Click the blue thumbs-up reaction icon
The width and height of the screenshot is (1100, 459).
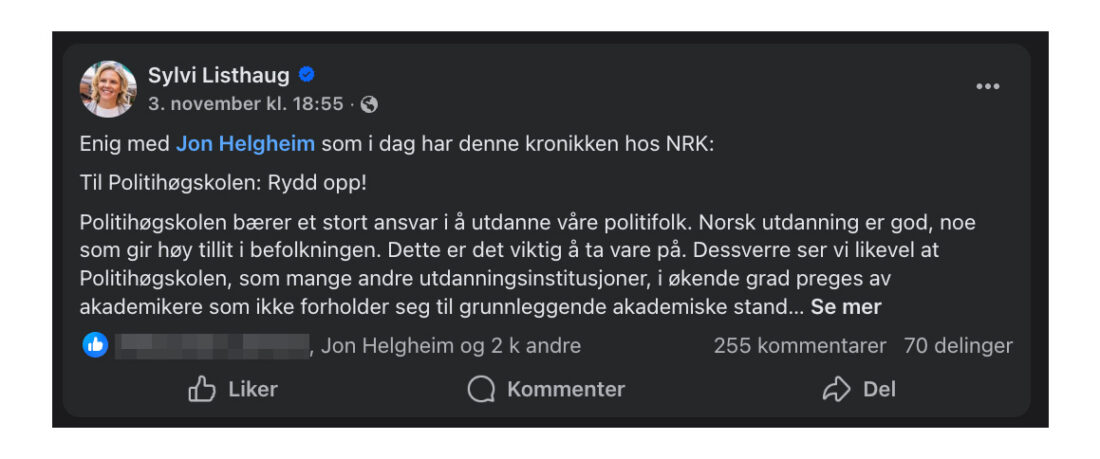point(95,345)
